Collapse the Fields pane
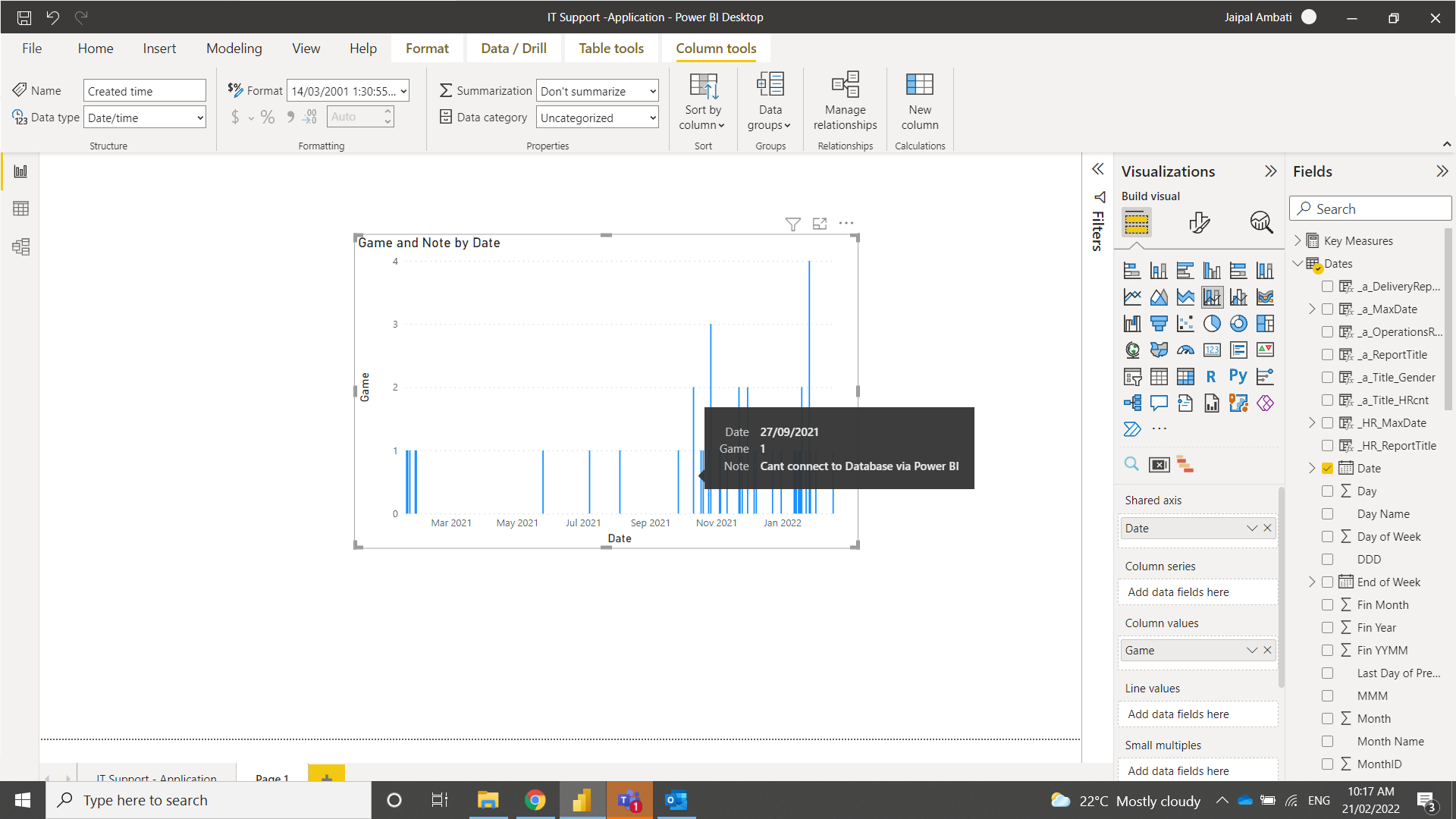Viewport: 1456px width, 819px height. click(x=1442, y=171)
